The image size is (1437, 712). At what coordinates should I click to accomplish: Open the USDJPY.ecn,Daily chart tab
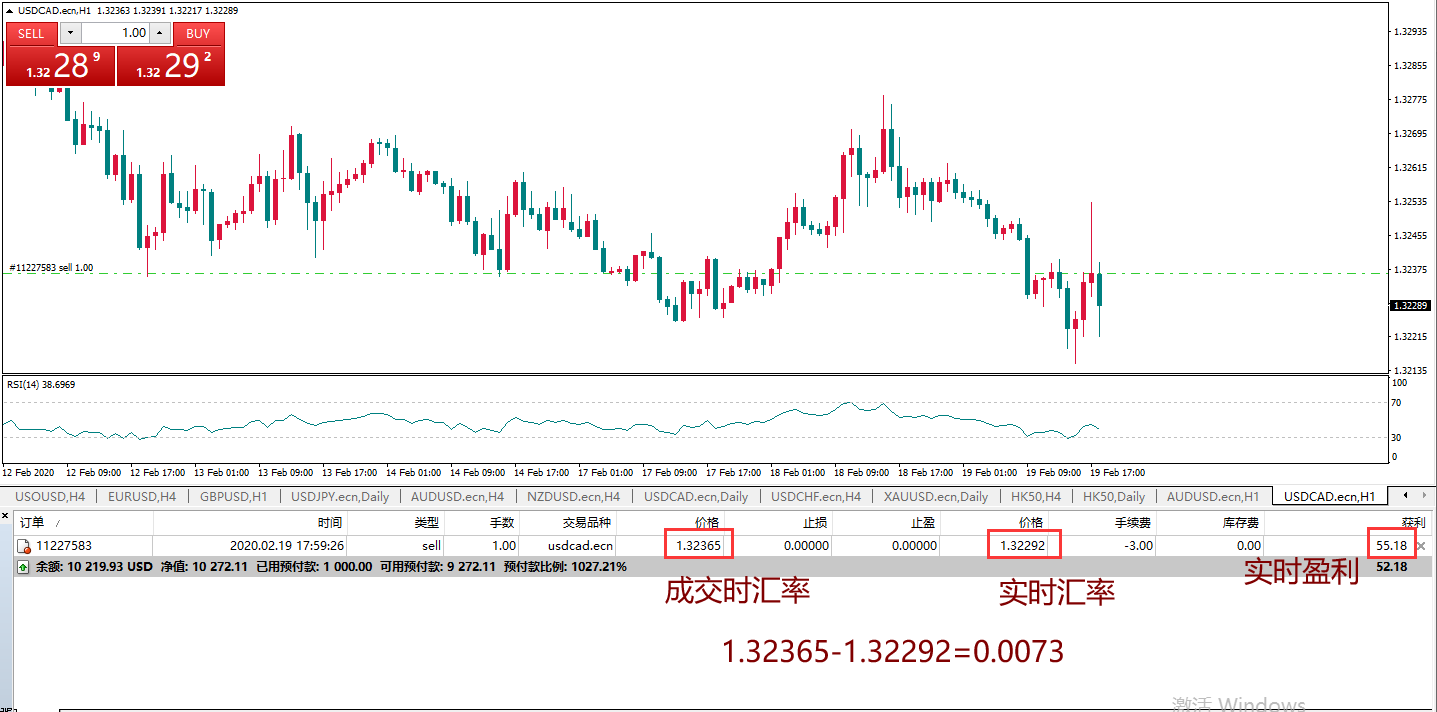click(339, 496)
